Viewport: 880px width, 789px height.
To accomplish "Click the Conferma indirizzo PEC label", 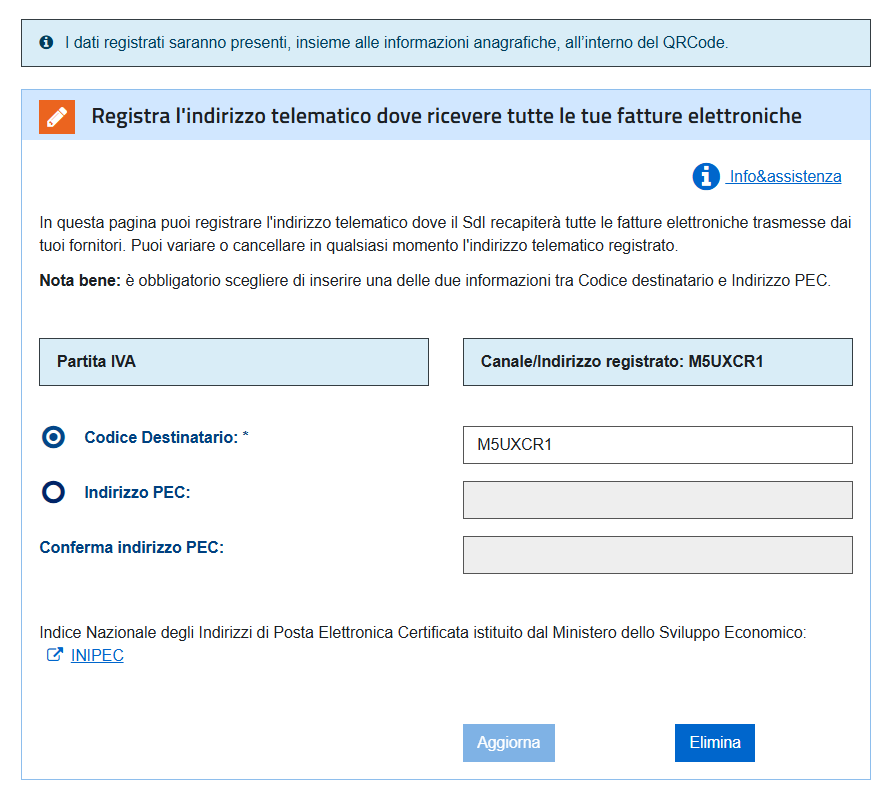I will 131,548.
